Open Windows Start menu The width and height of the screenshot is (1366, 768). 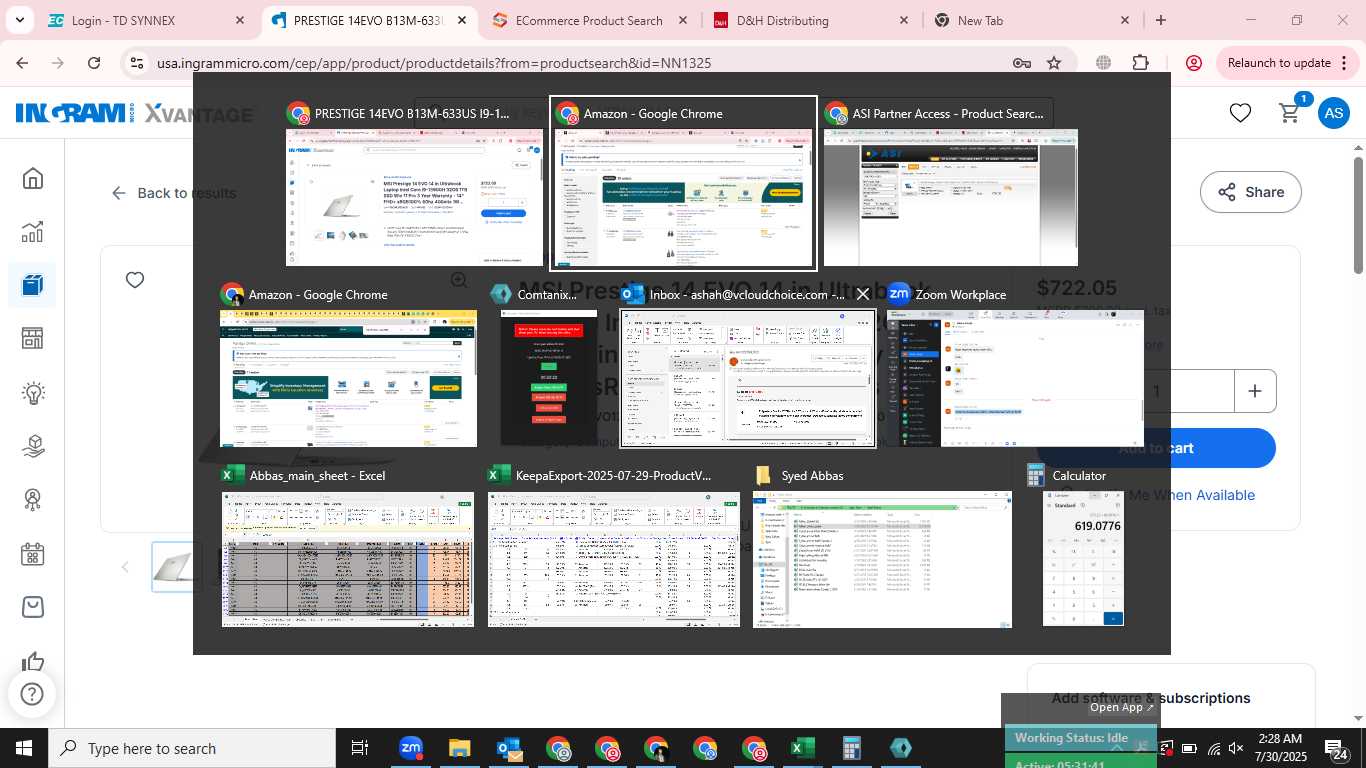click(24, 748)
